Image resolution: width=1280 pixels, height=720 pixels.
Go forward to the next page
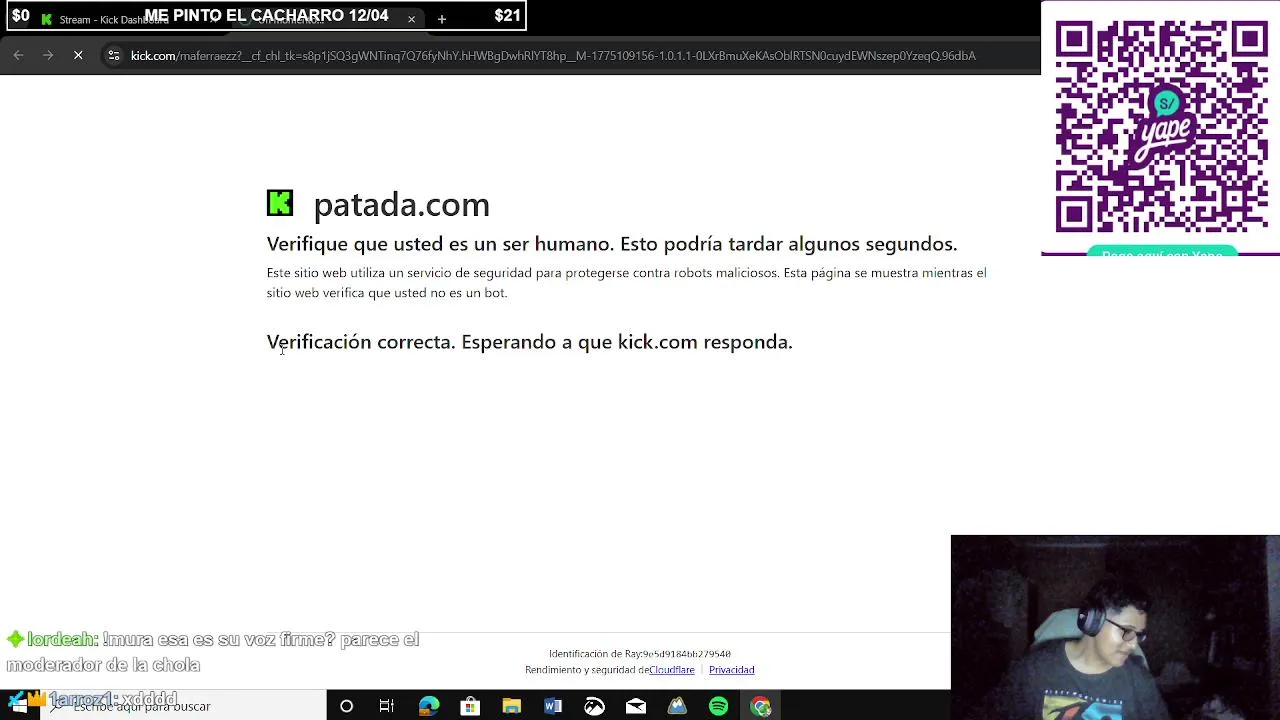[x=48, y=56]
